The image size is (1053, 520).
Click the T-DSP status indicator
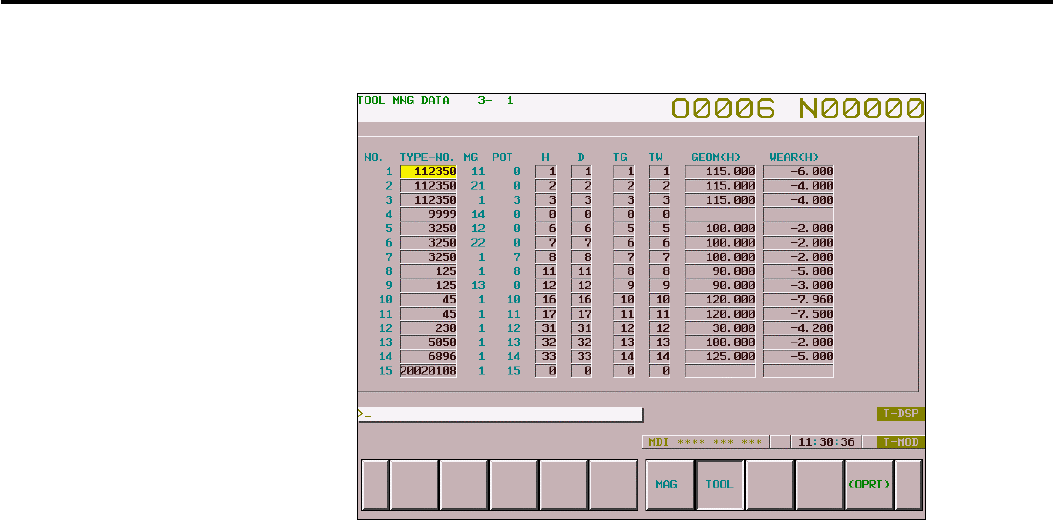[x=901, y=414]
